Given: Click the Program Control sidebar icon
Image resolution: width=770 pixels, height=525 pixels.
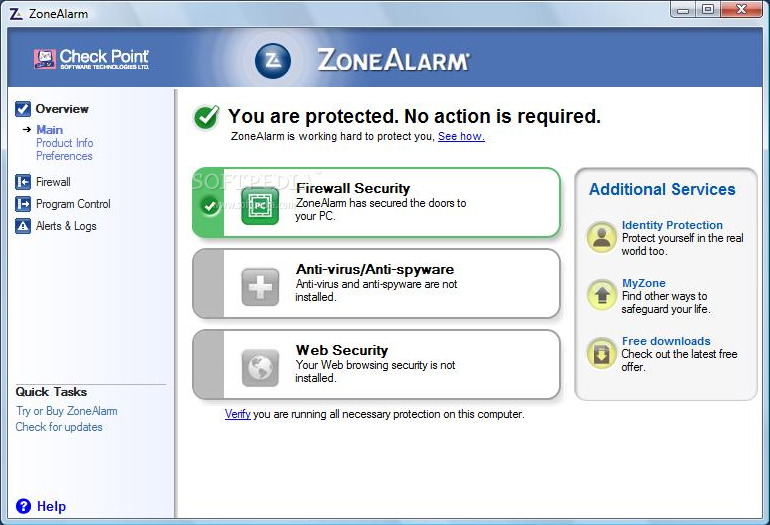Looking at the screenshot, I should pyautogui.click(x=23, y=204).
